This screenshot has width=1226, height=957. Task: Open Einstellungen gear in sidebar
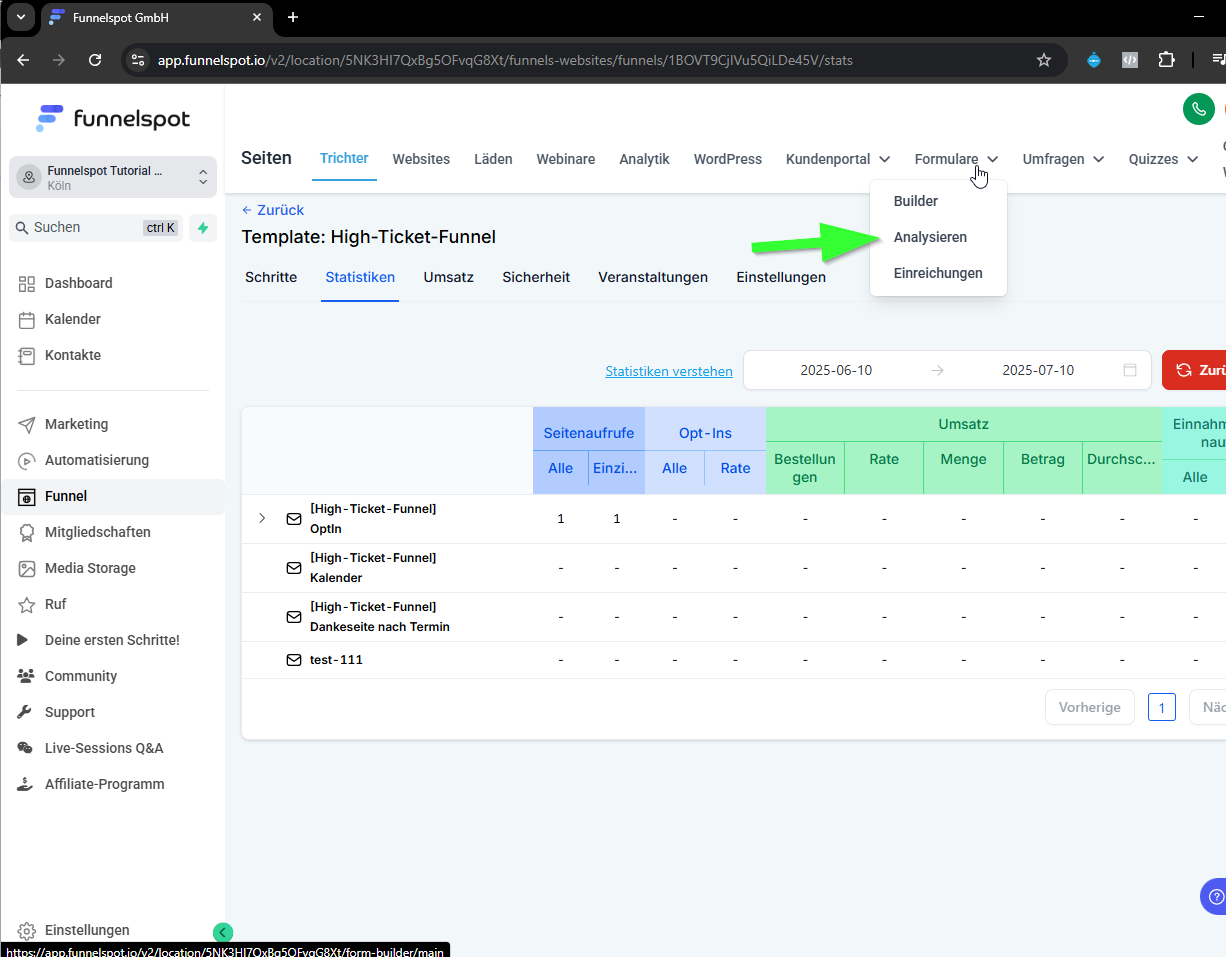27,930
